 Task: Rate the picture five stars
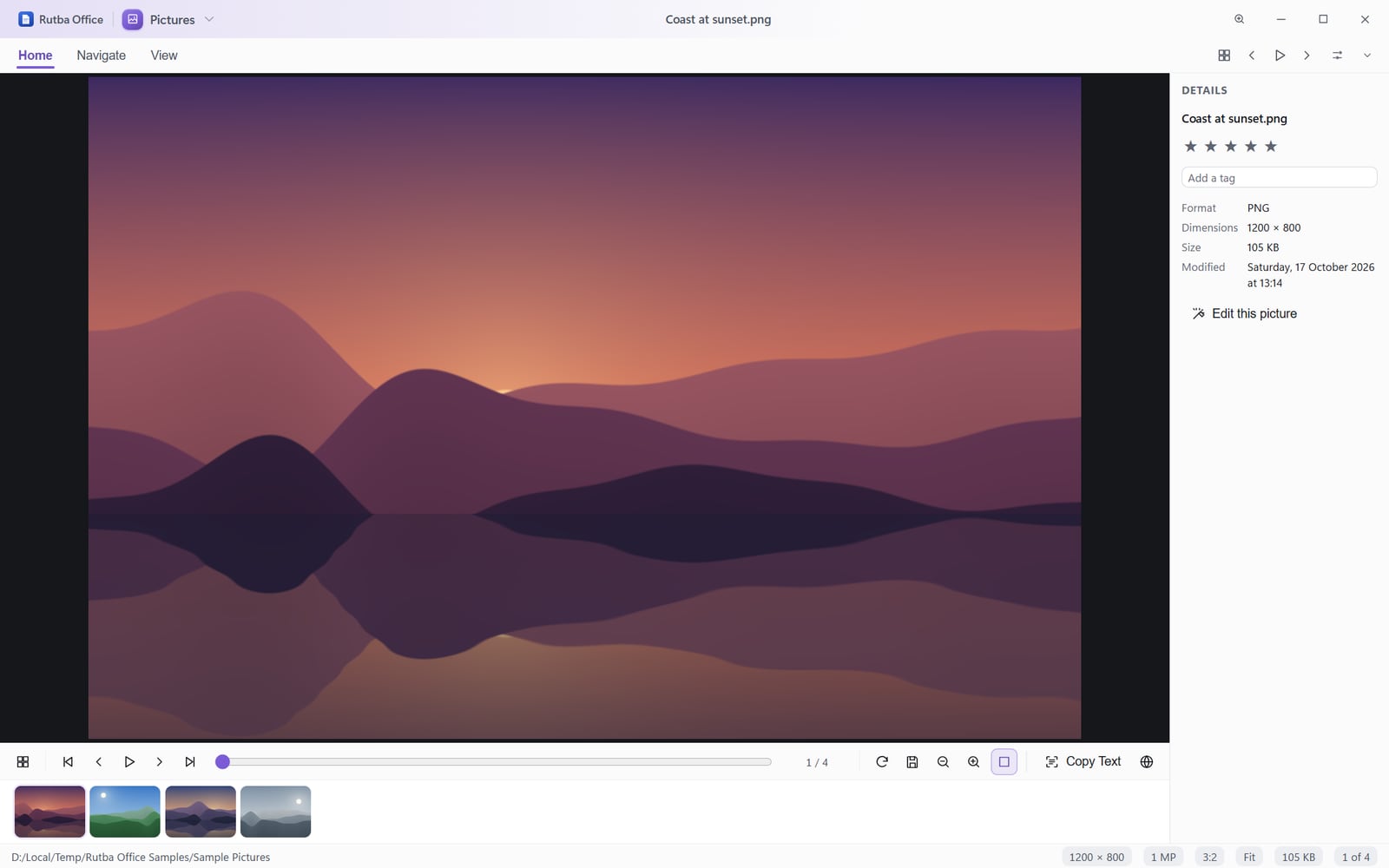(x=1271, y=147)
